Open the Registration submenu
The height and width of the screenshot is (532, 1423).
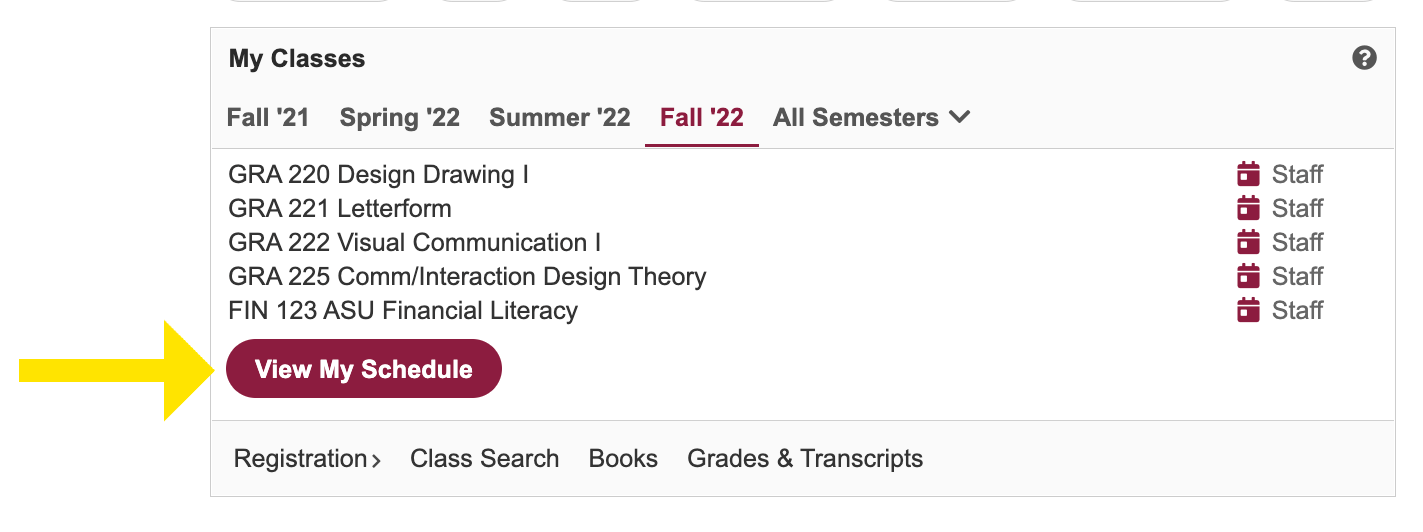click(x=307, y=459)
